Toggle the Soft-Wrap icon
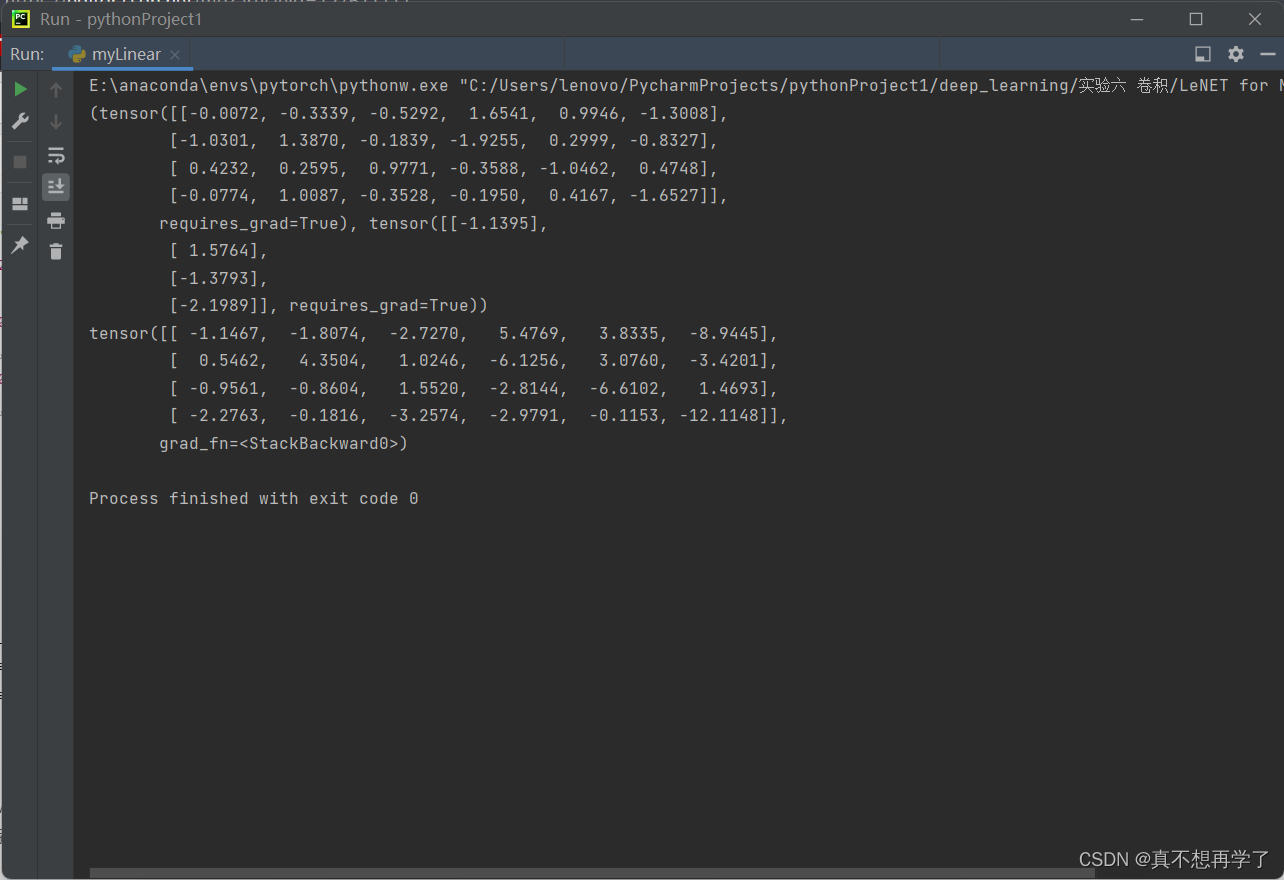 tap(56, 155)
